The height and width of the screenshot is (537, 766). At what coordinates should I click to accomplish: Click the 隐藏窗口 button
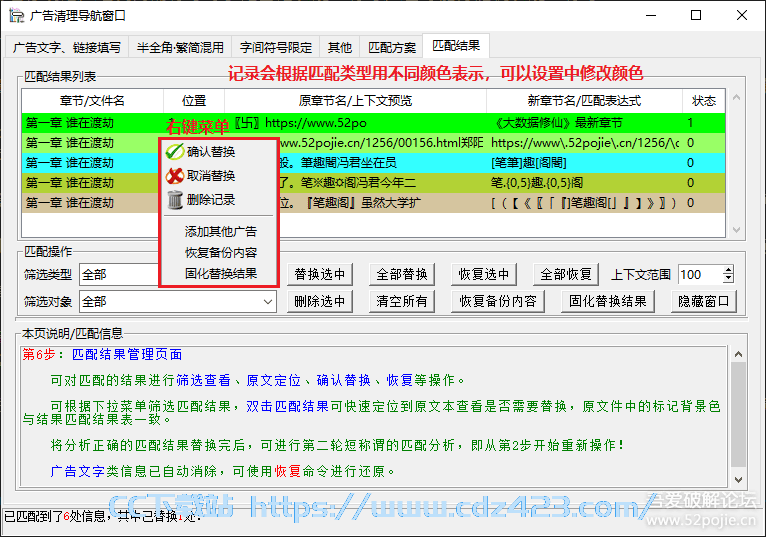703,301
